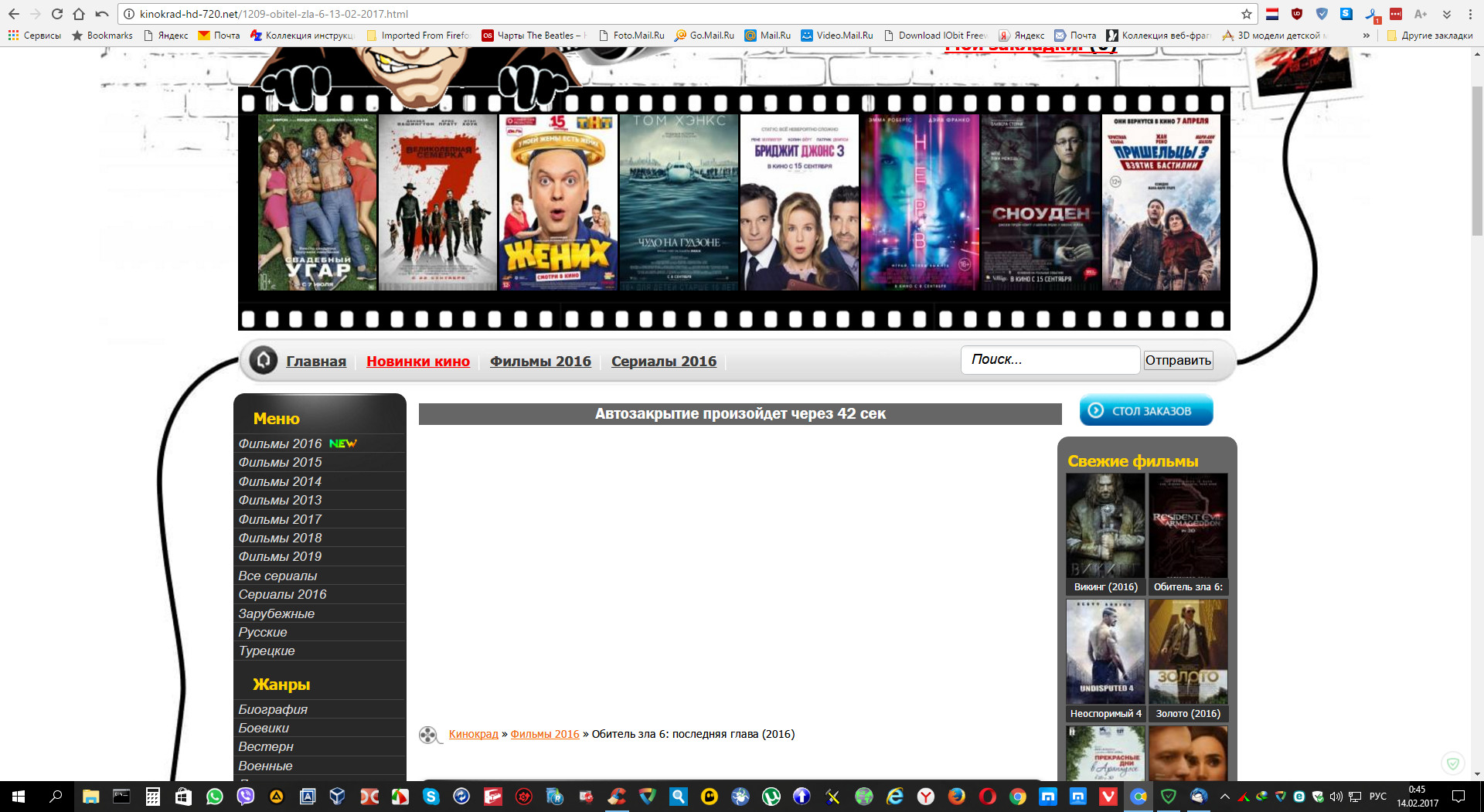This screenshot has height=812, width=1484.
Task: Open the Другие закладки bookmarks folder
Action: 1430,36
